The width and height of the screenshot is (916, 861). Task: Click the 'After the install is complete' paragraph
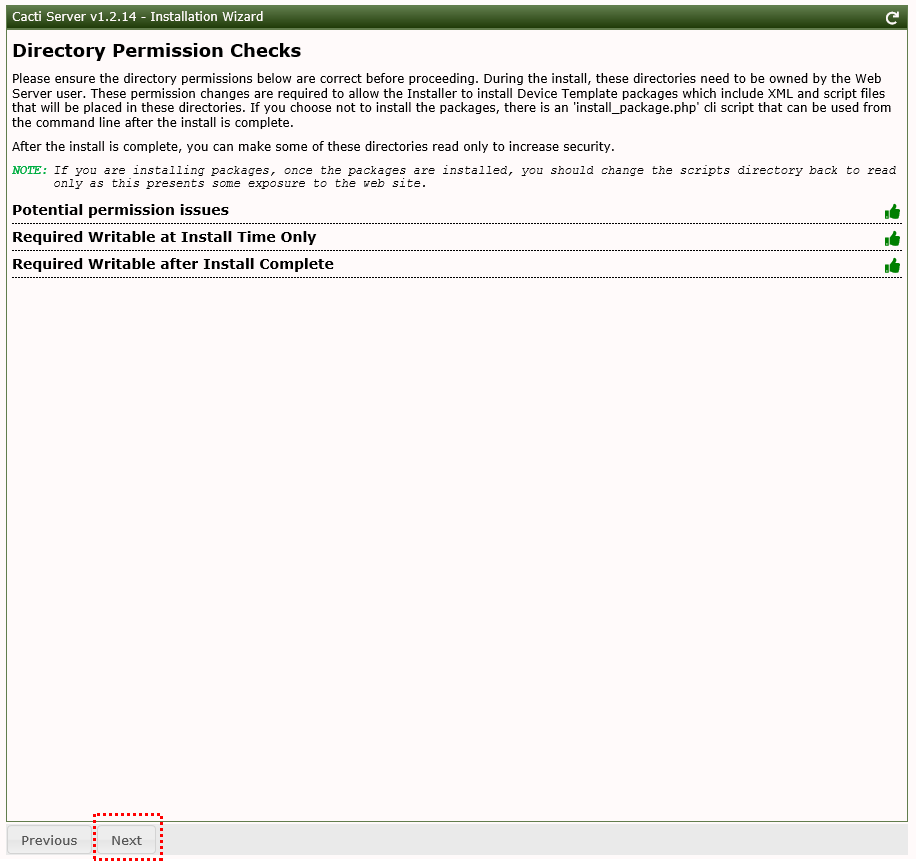coord(313,147)
